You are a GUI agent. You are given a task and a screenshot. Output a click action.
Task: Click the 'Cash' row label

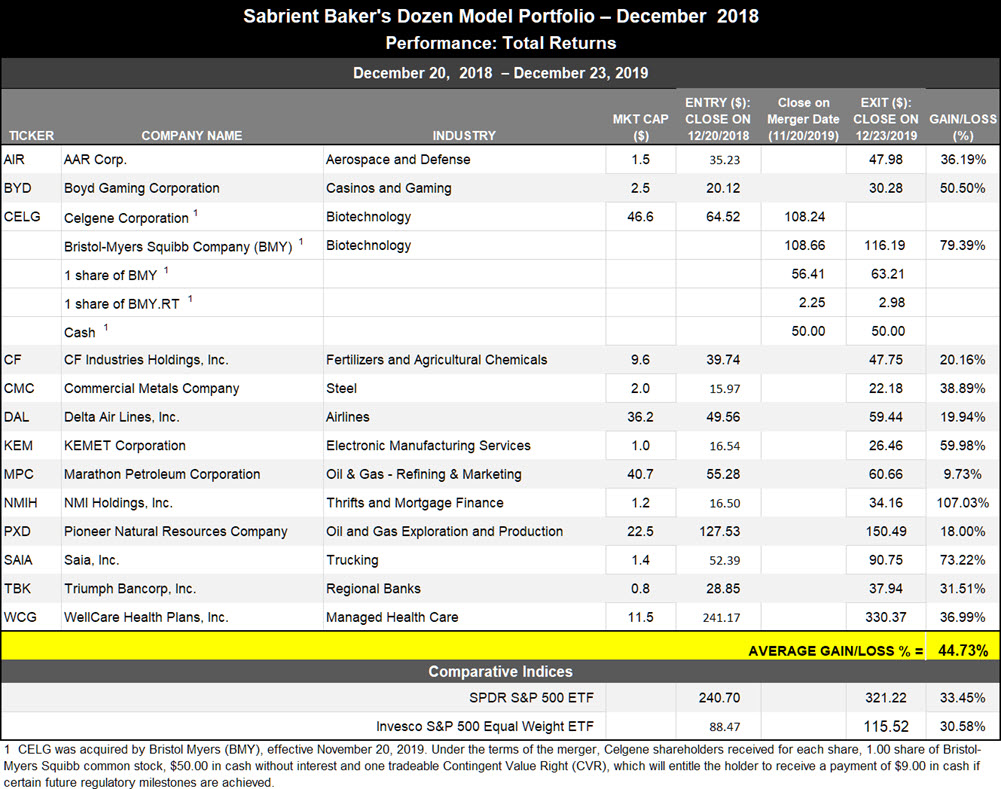[80, 333]
